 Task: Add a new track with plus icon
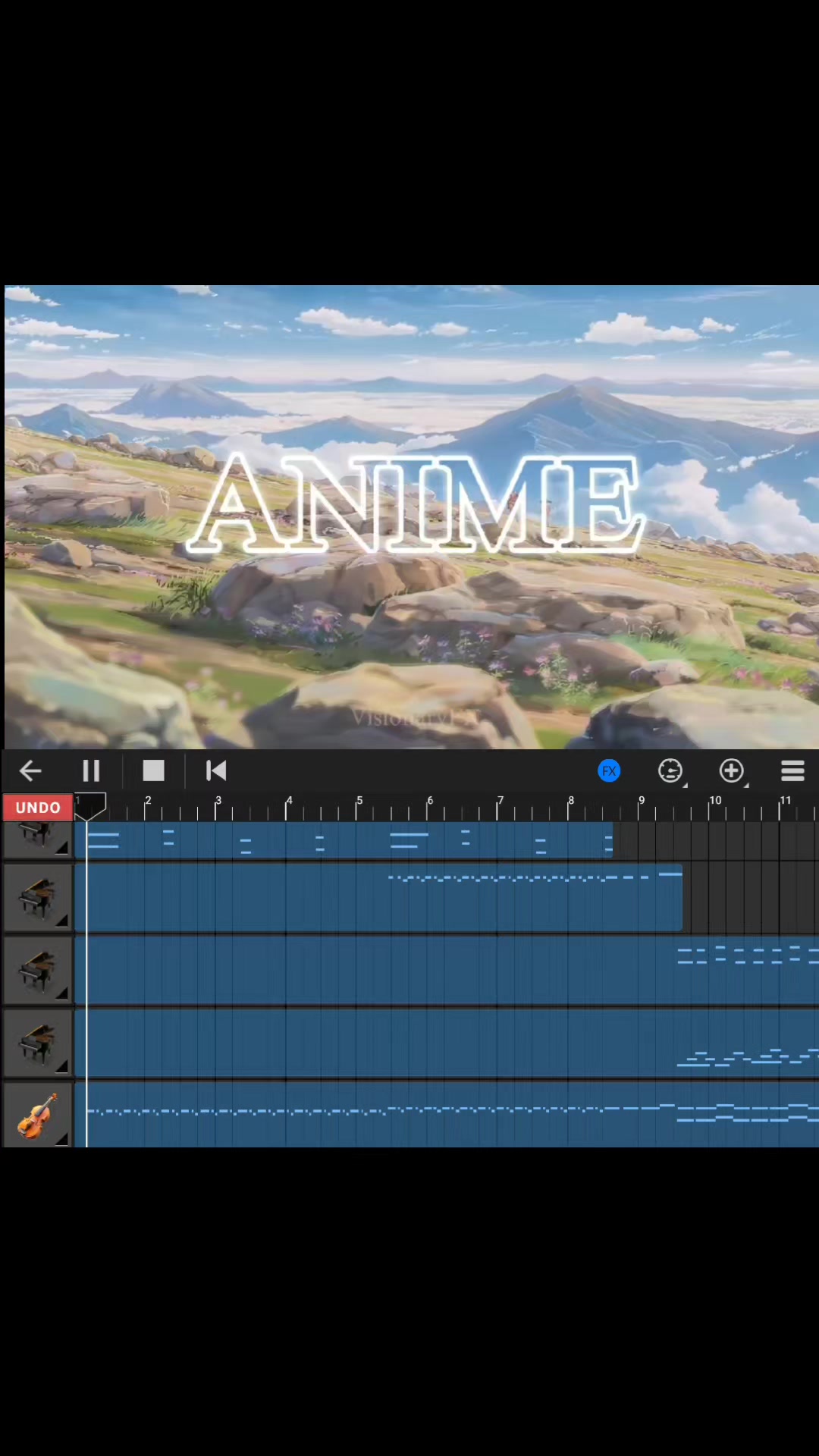click(732, 771)
